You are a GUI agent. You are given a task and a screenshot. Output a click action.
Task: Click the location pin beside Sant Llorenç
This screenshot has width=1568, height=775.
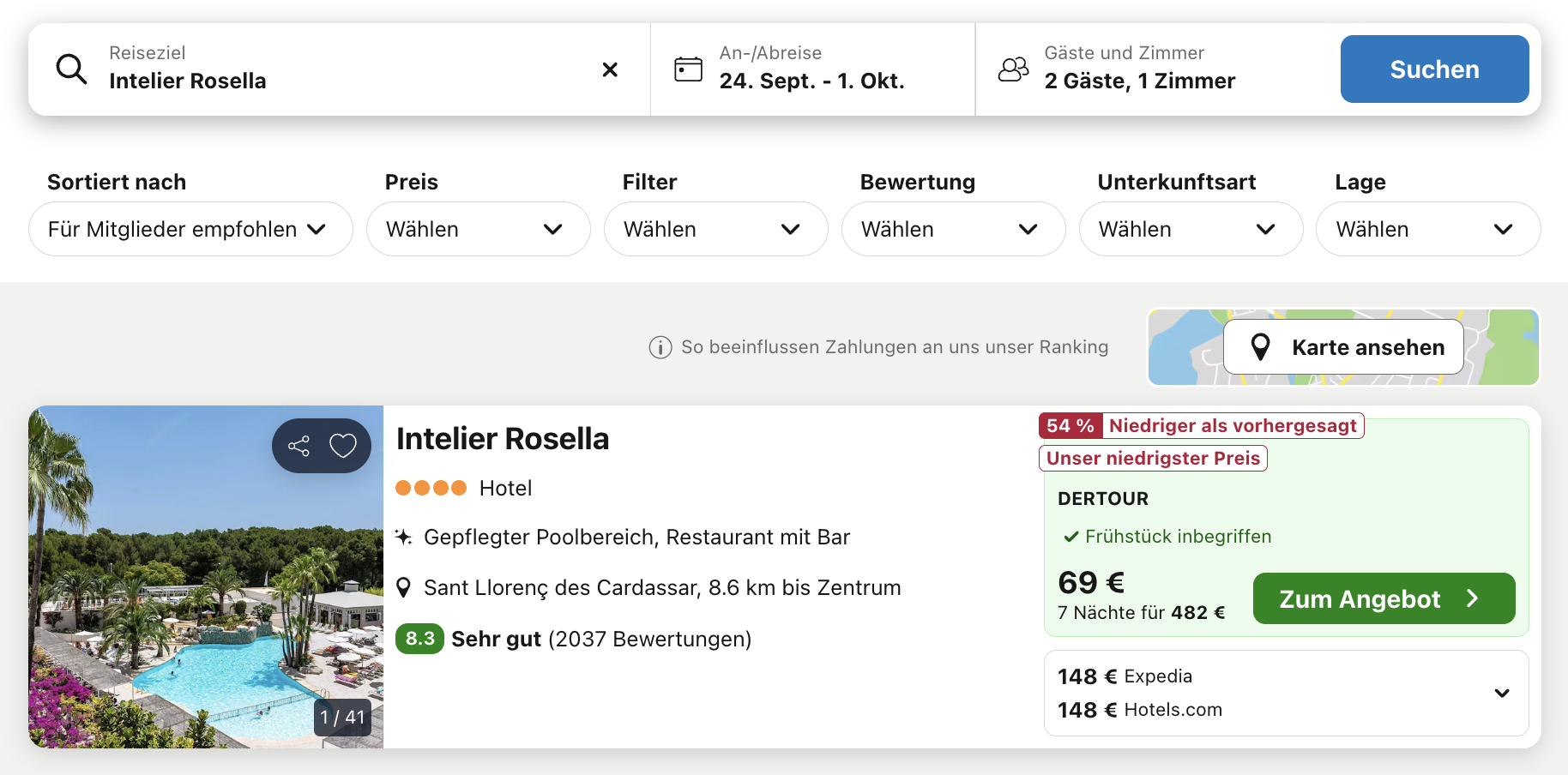click(x=403, y=588)
